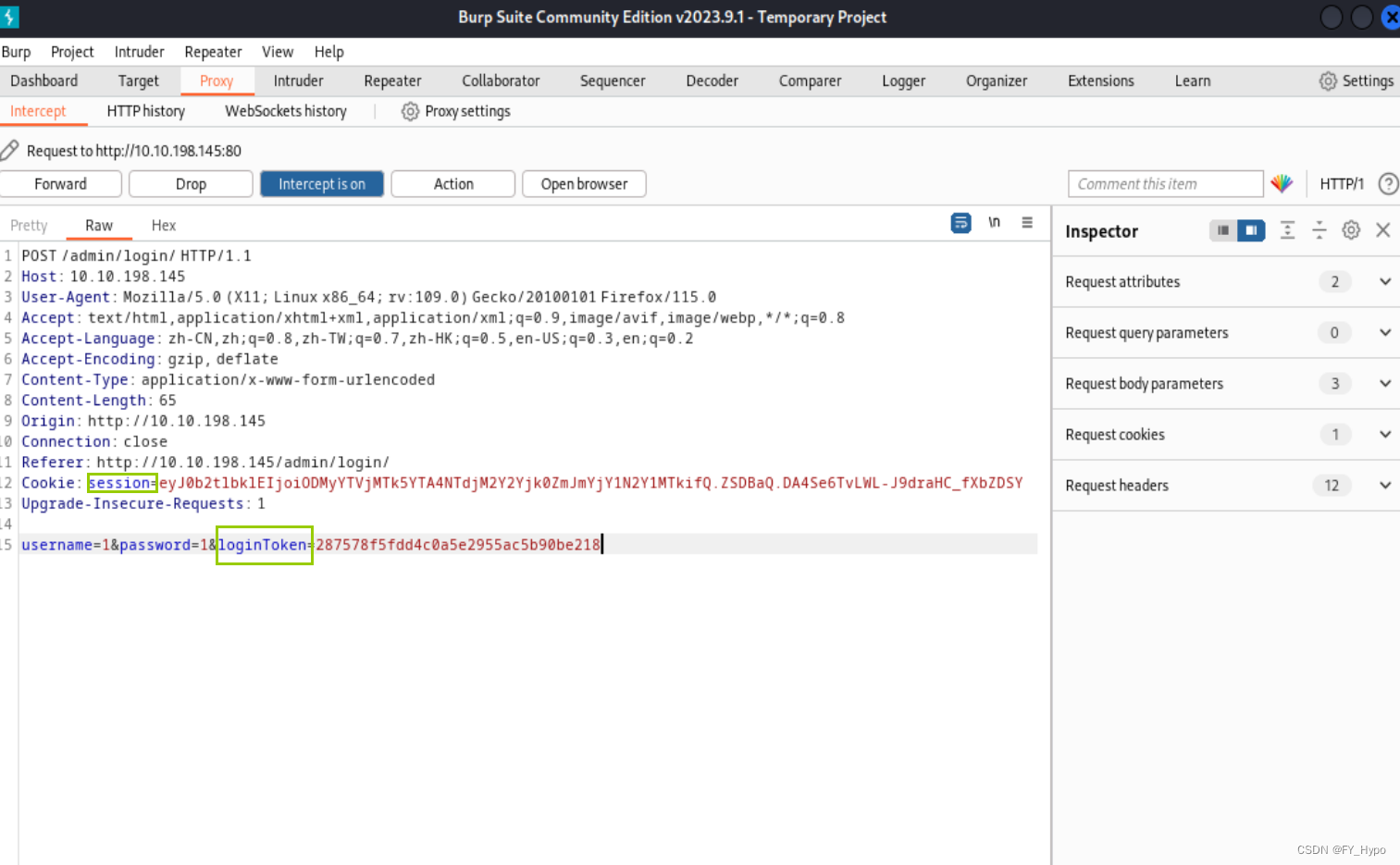Select the Hex view tab
This screenshot has height=865, width=1400.
pyautogui.click(x=164, y=225)
